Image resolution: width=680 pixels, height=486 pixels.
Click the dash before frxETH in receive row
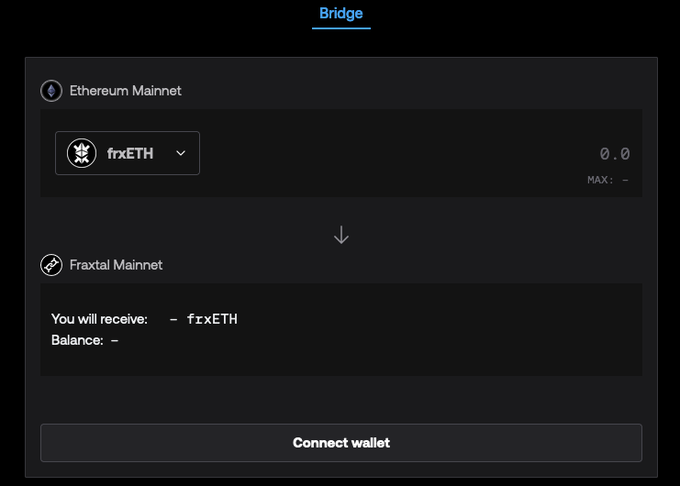pyautogui.click(x=173, y=320)
